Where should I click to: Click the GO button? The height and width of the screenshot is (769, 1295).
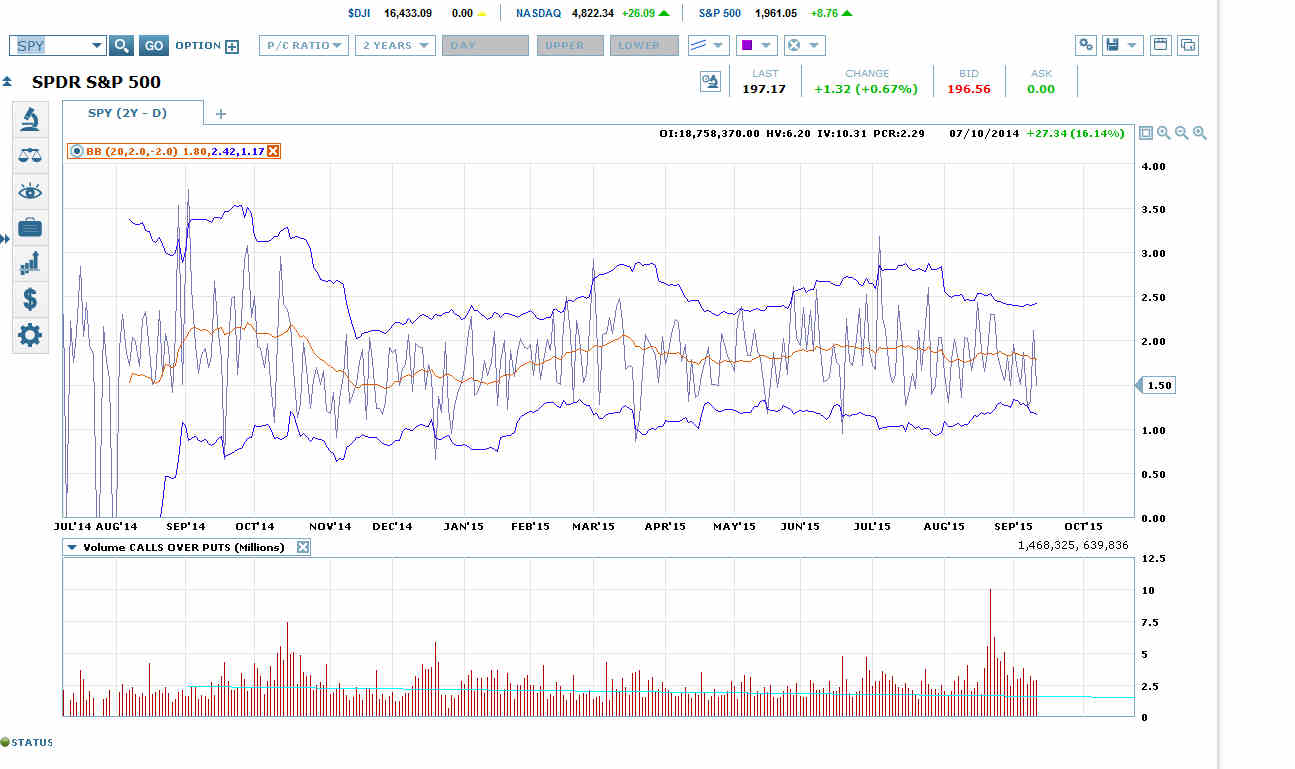[x=153, y=45]
